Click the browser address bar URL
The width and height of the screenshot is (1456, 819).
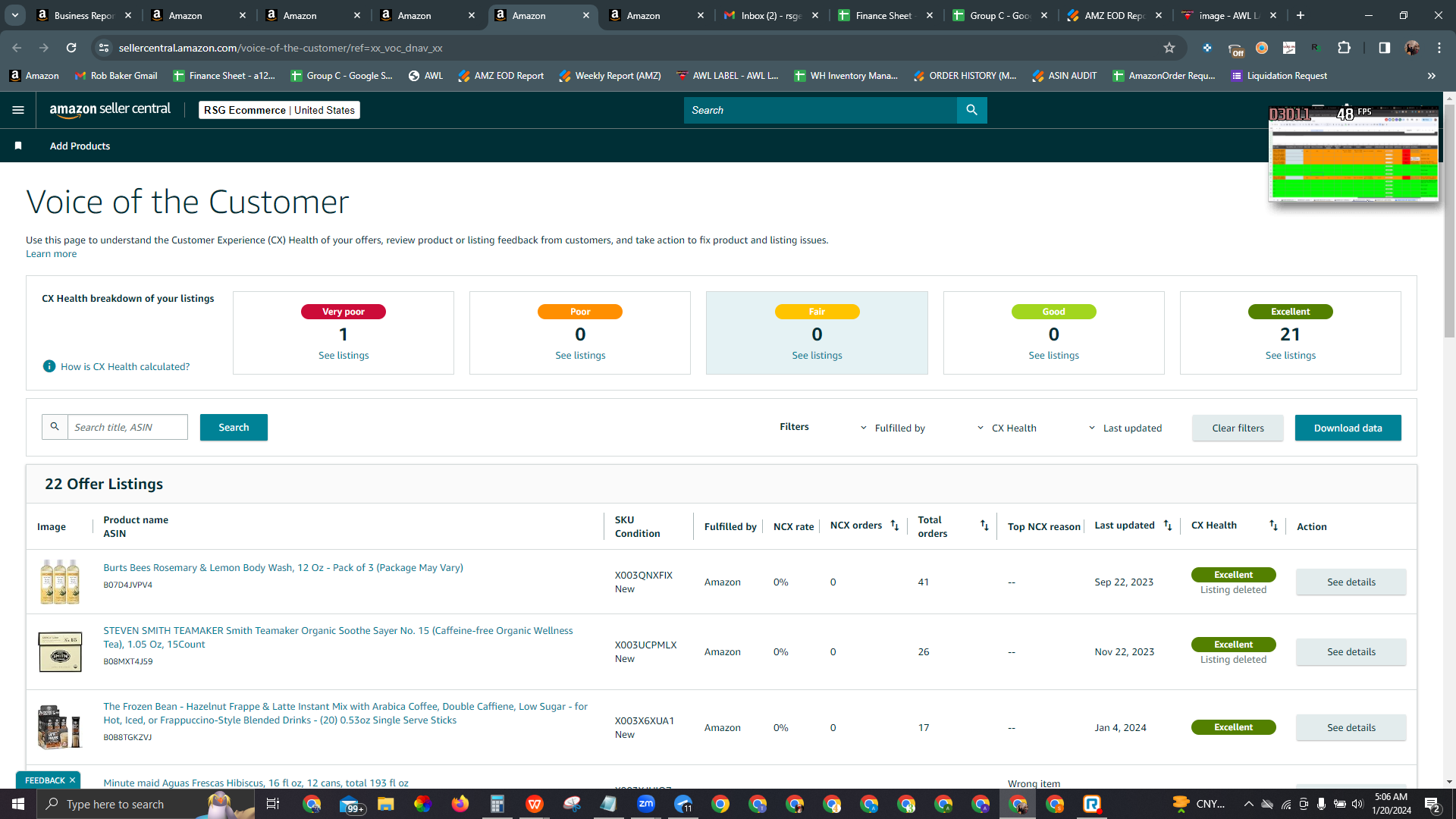(x=281, y=48)
